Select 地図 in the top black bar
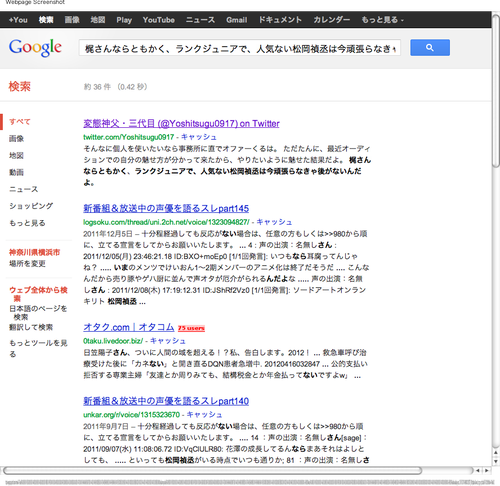500x486 pixels. click(x=98, y=20)
